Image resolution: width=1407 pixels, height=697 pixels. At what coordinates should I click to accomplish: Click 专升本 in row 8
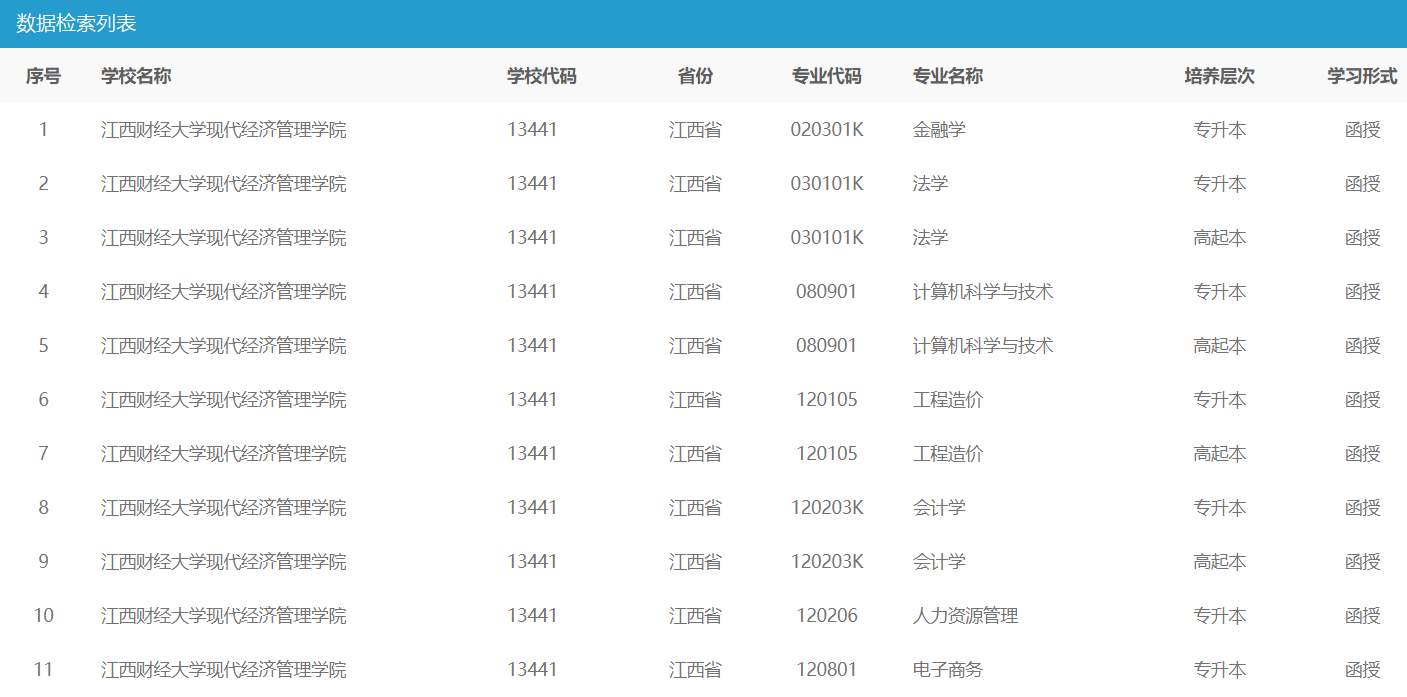pyautogui.click(x=1220, y=508)
